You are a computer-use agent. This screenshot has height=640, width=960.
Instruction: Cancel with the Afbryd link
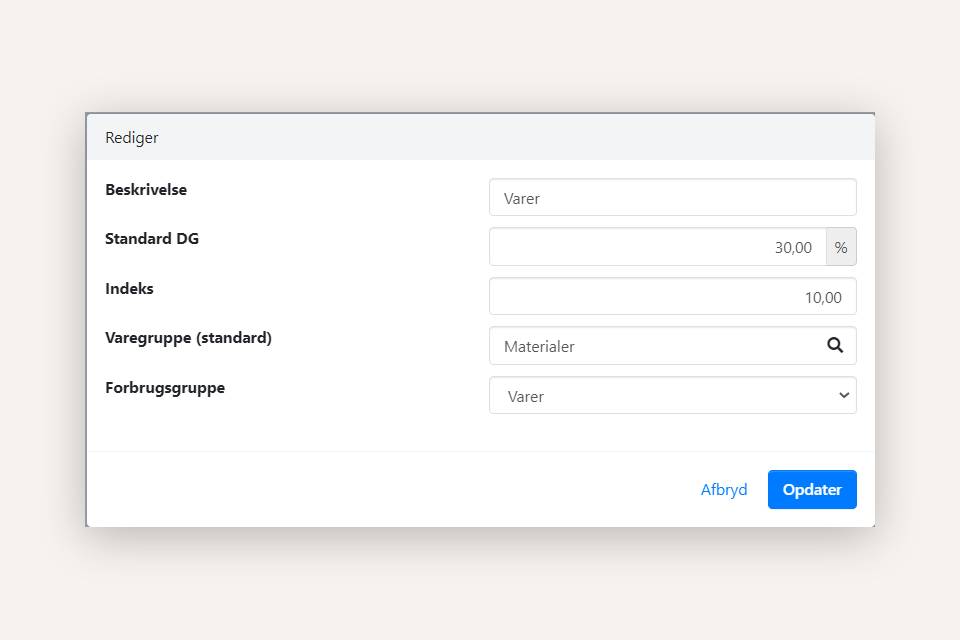[x=724, y=490]
